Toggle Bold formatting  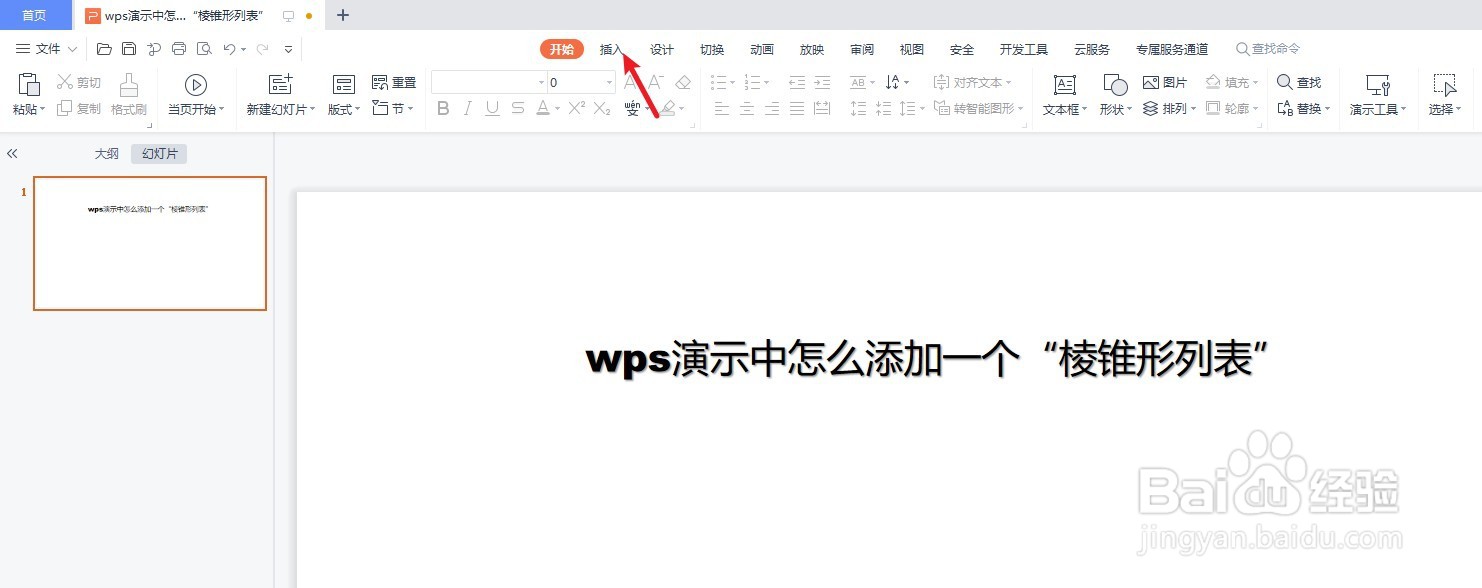click(444, 108)
